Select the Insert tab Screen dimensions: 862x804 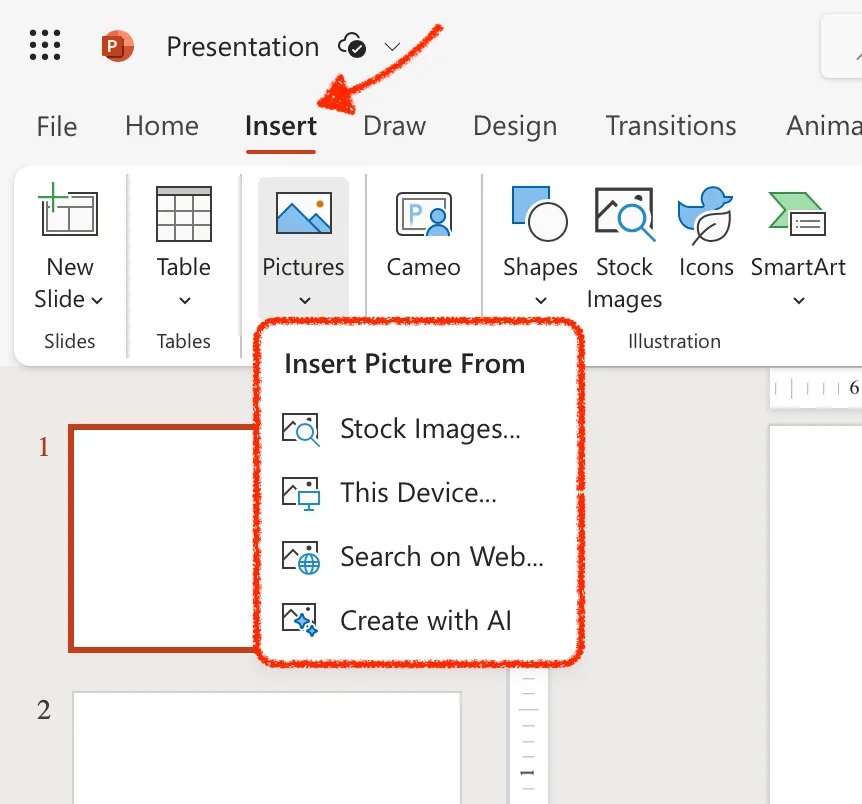(x=280, y=126)
